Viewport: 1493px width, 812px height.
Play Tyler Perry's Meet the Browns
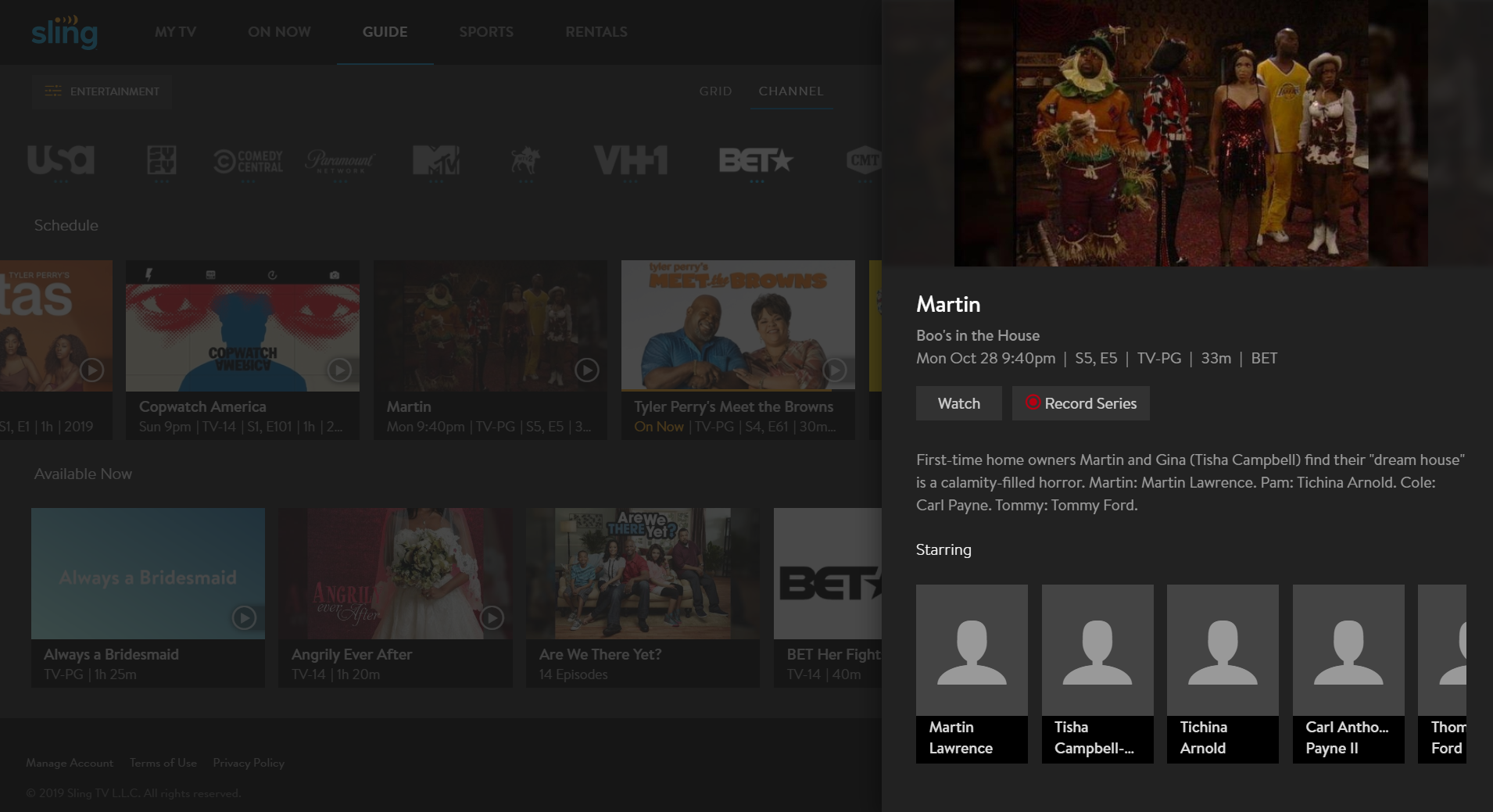(835, 370)
